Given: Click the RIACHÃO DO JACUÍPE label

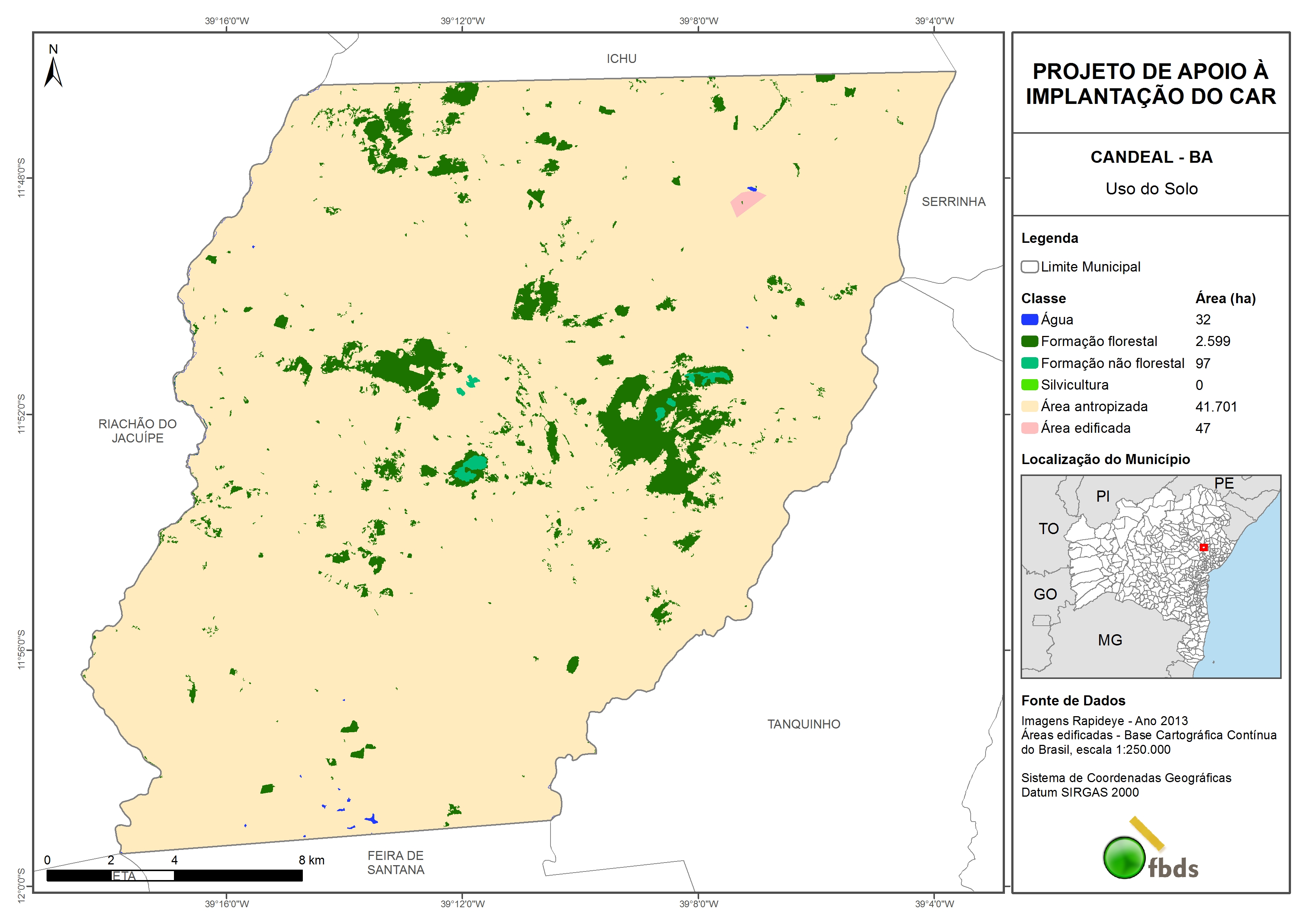Looking at the screenshot, I should 137,431.
